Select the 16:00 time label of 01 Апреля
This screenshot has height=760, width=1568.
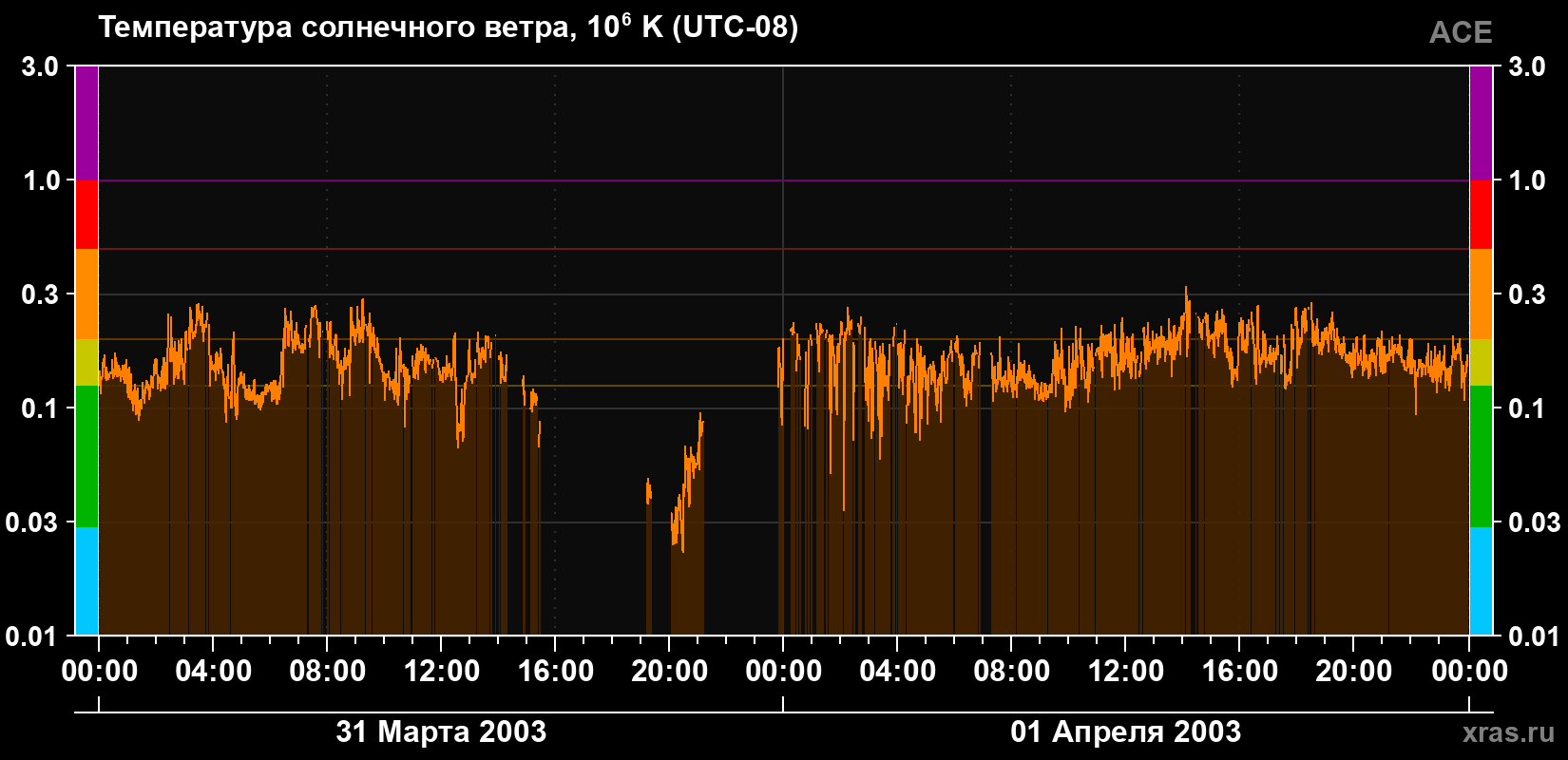click(1239, 672)
